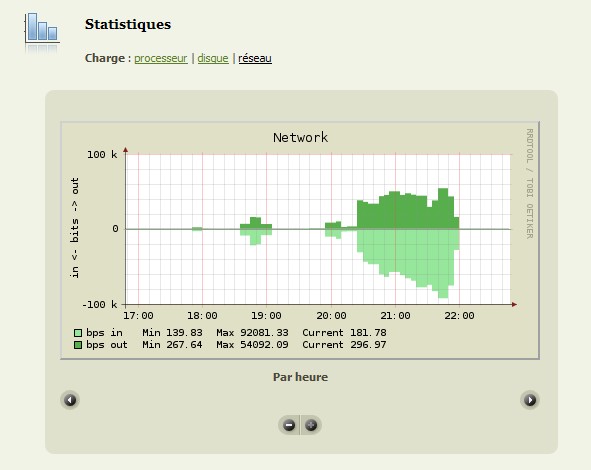Open the disque load link

(213, 58)
